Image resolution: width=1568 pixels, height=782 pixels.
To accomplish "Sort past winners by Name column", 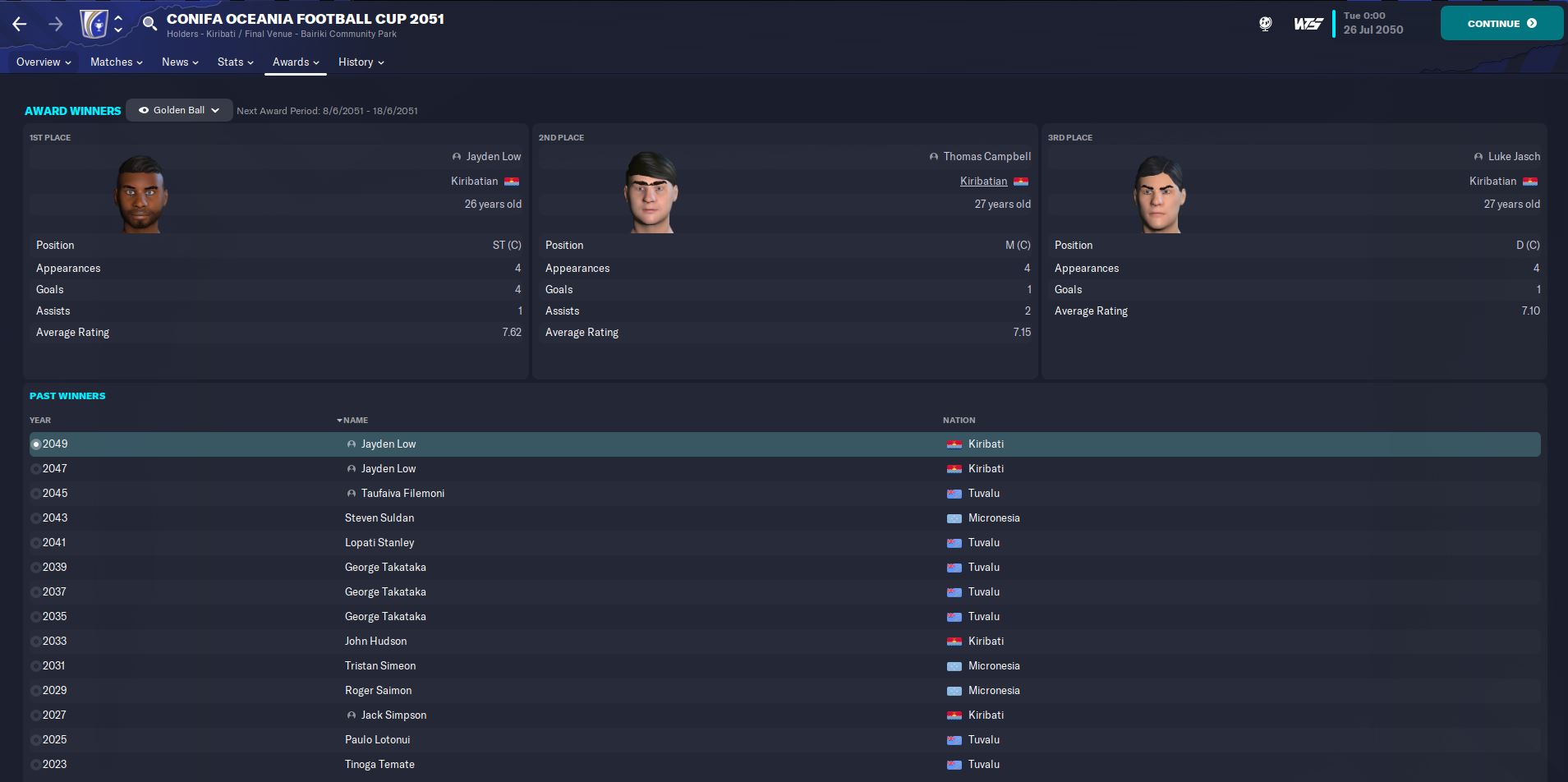I will (353, 421).
